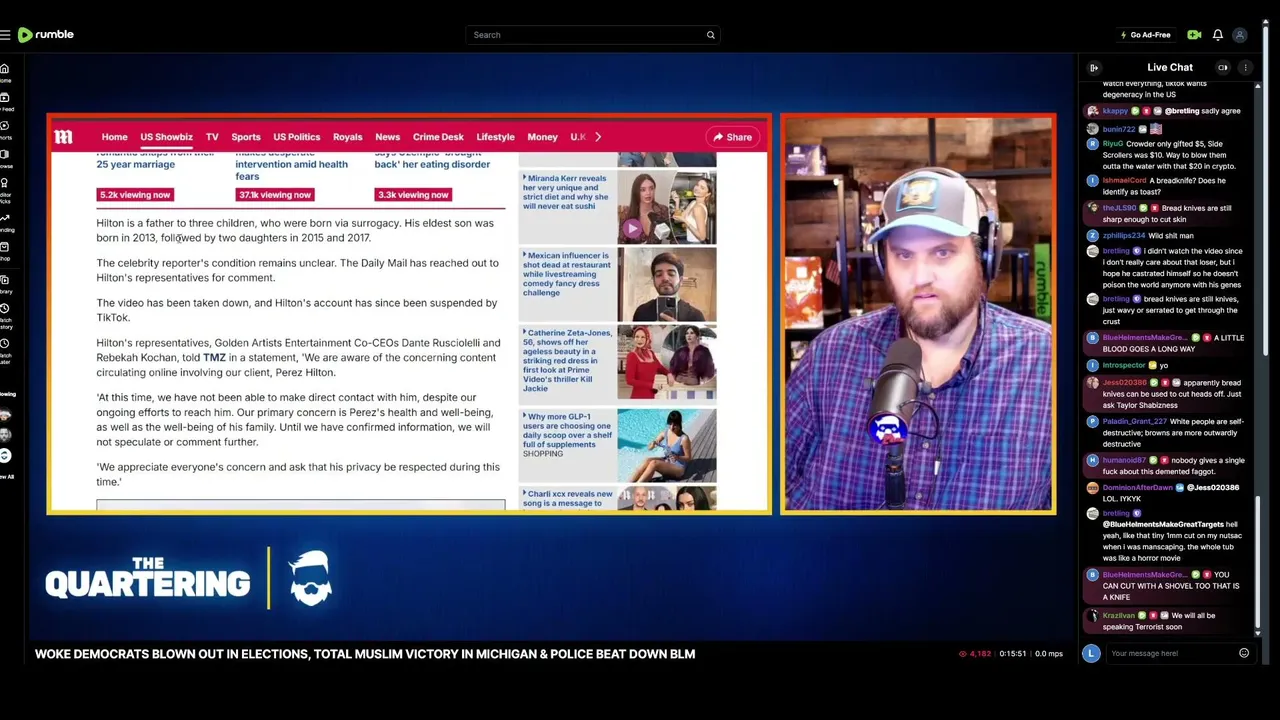1280x720 pixels.
Task: Click the green upload video camera icon
Action: click(1194, 35)
